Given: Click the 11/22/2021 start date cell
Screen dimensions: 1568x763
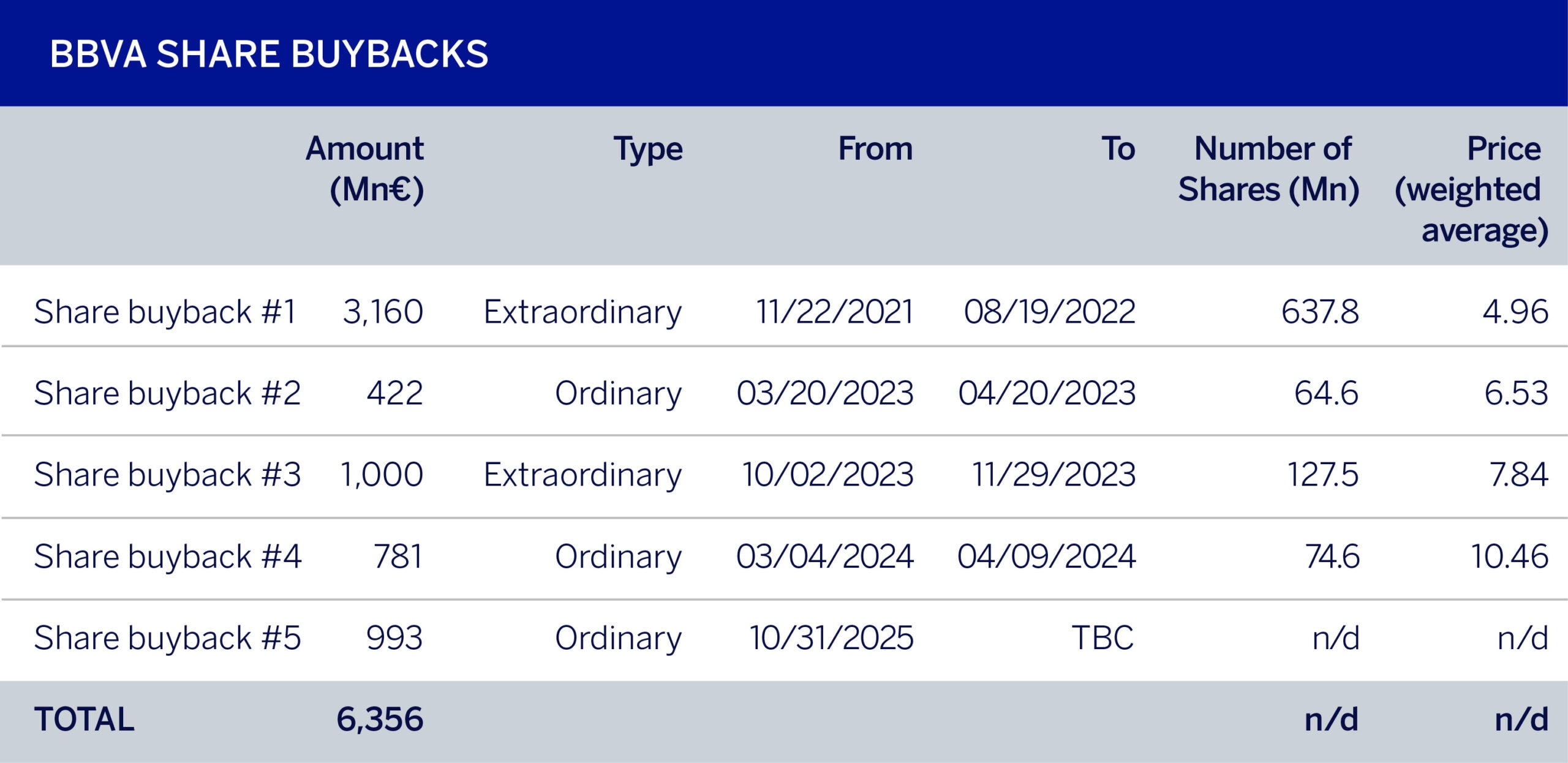Looking at the screenshot, I should (835, 312).
